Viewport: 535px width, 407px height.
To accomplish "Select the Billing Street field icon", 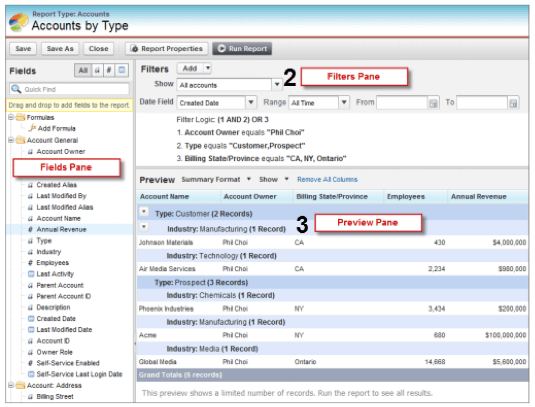I will (30, 397).
